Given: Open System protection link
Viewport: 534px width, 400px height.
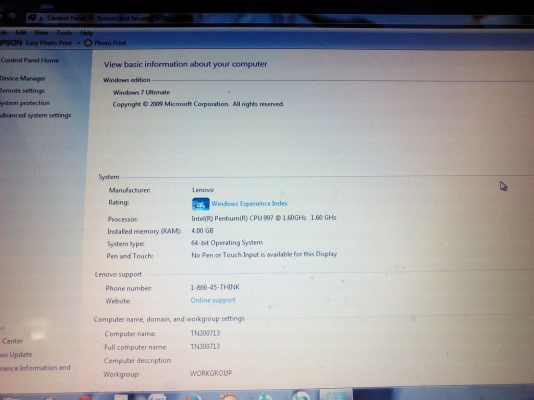Looking at the screenshot, I should [25, 103].
